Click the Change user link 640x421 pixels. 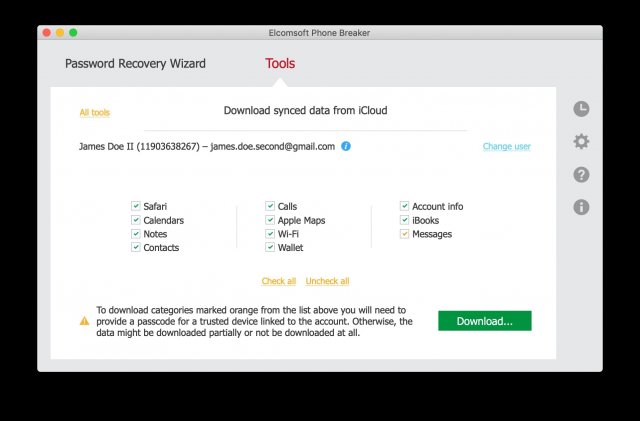pyautogui.click(x=506, y=147)
